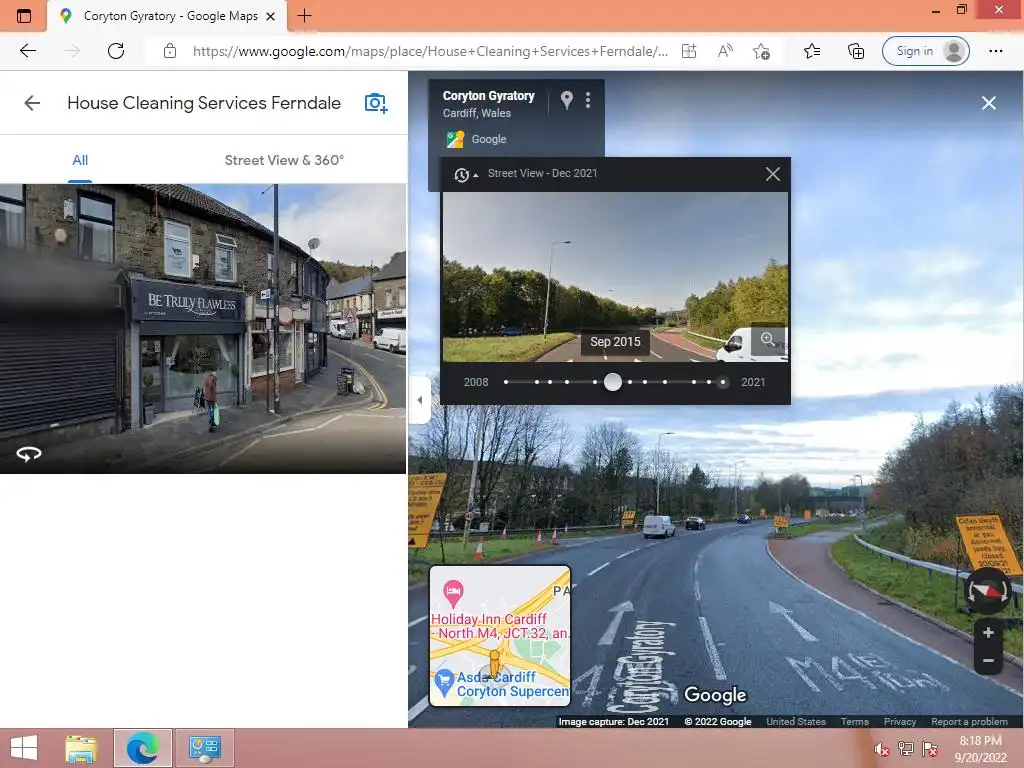This screenshot has height=768, width=1024.
Task: Click the site lock icon in address bar
Action: point(170,51)
